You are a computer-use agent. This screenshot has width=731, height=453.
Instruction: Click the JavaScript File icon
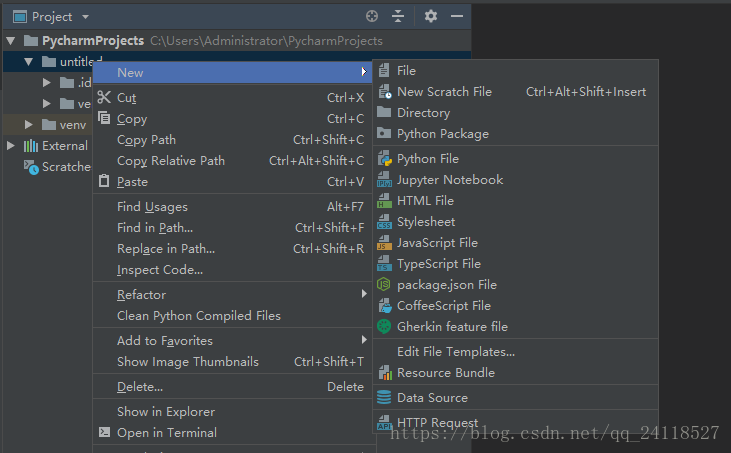[384, 242]
